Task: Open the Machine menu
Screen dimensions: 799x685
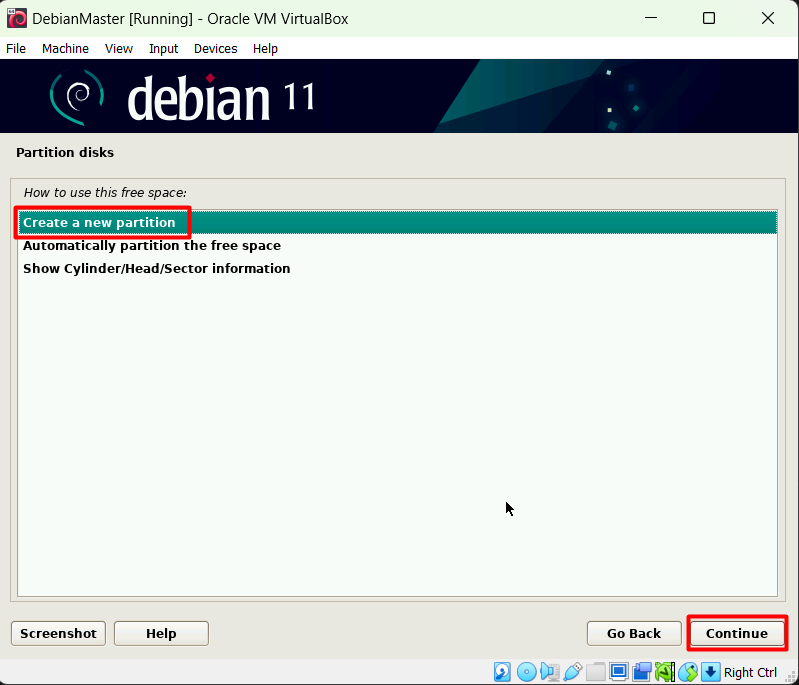Action: coord(65,48)
